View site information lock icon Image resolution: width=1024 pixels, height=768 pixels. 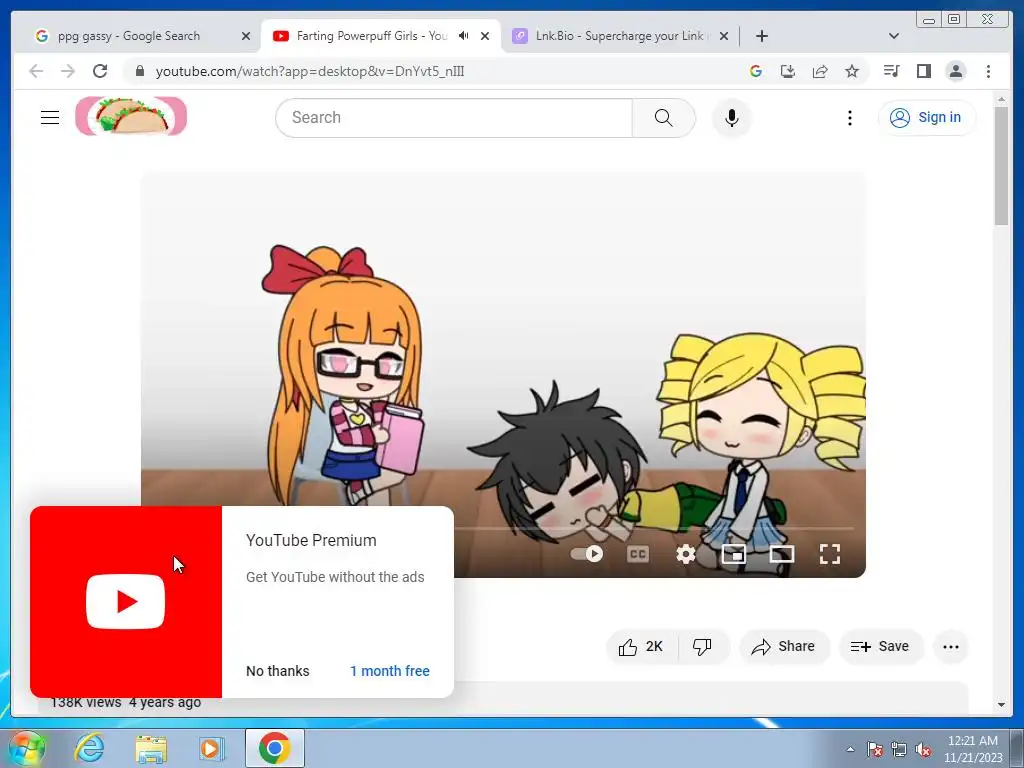pyautogui.click(x=139, y=71)
